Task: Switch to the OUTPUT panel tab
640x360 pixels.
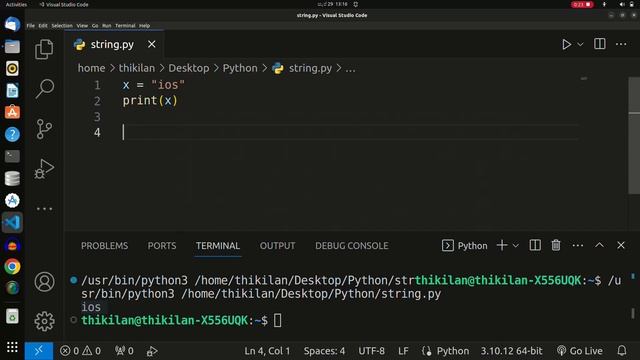Action: point(278,246)
